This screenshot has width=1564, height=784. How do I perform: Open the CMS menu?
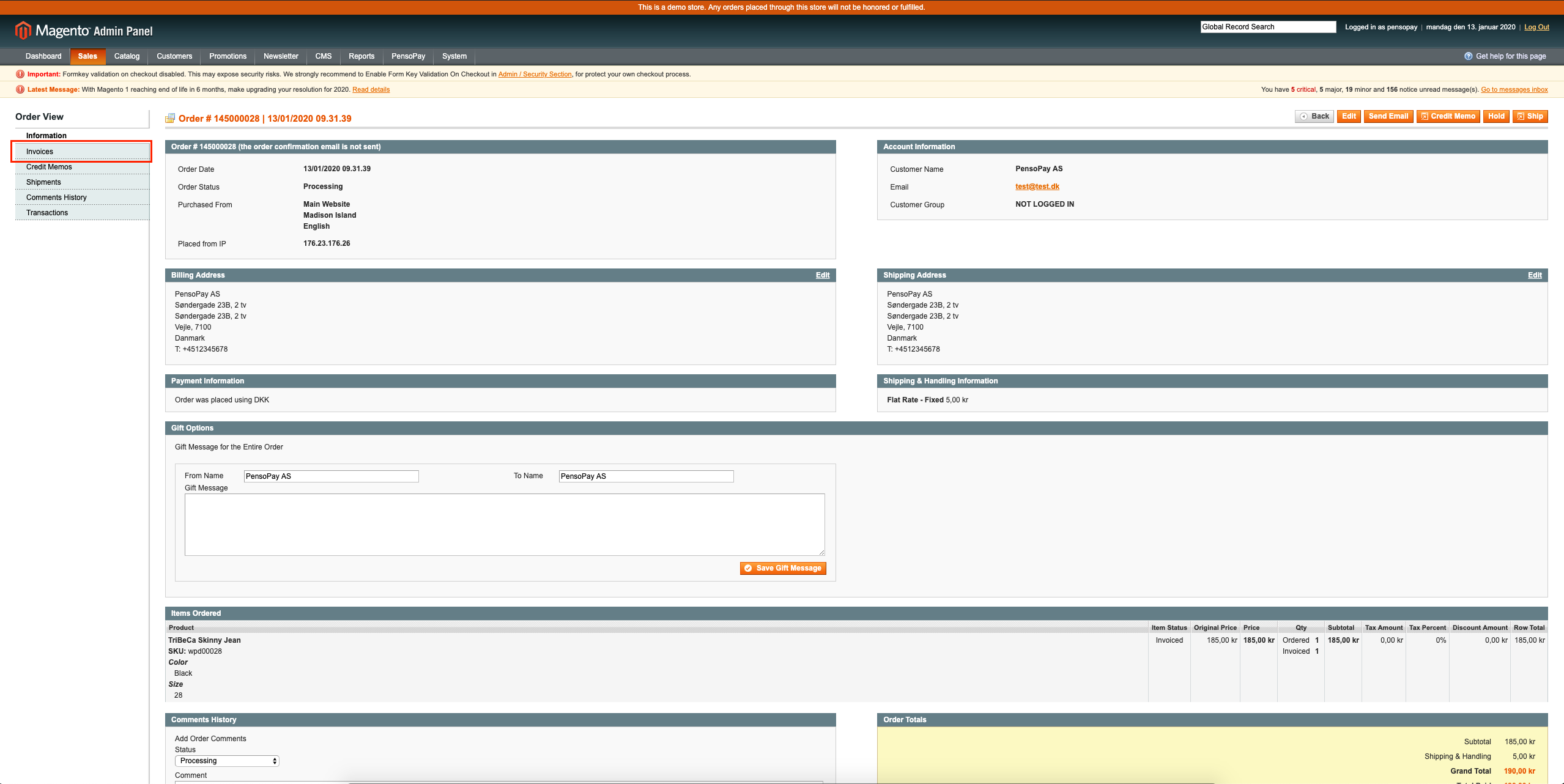(324, 56)
